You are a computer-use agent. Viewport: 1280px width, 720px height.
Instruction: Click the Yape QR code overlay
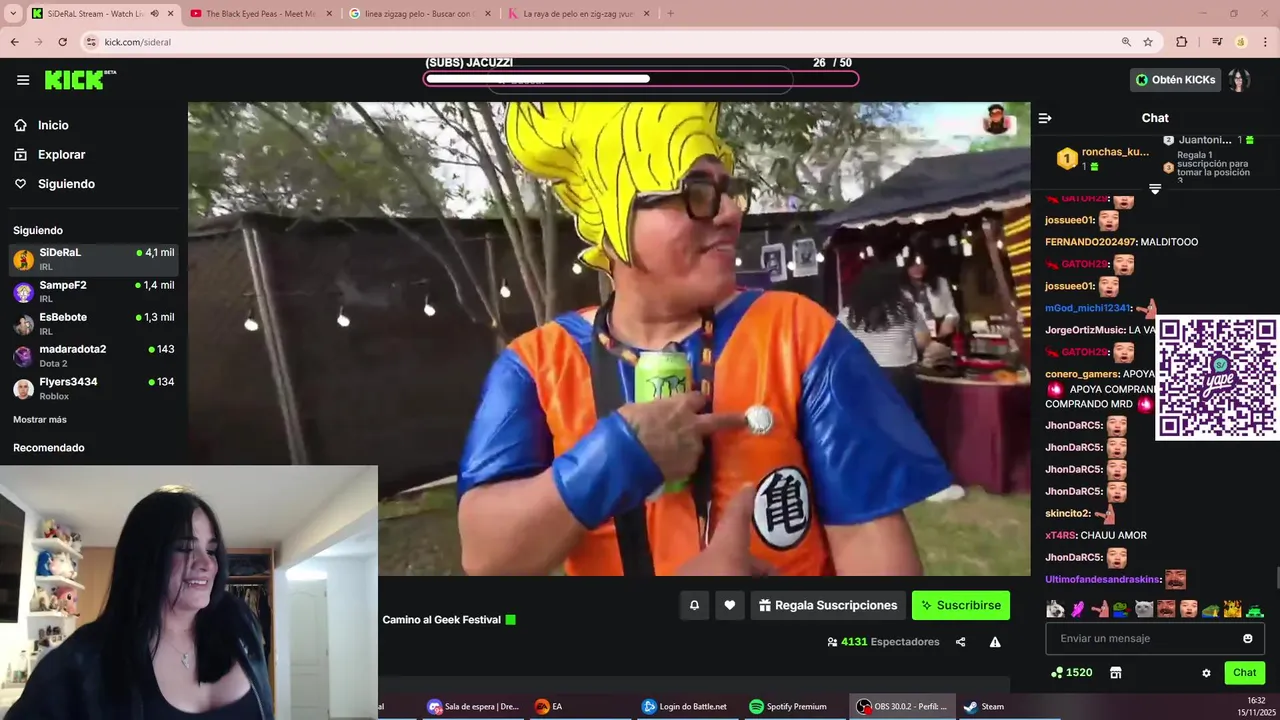(1217, 378)
